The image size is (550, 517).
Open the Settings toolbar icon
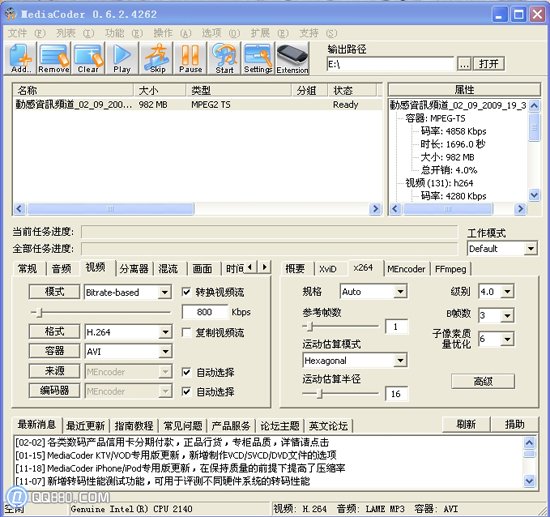pyautogui.click(x=258, y=58)
